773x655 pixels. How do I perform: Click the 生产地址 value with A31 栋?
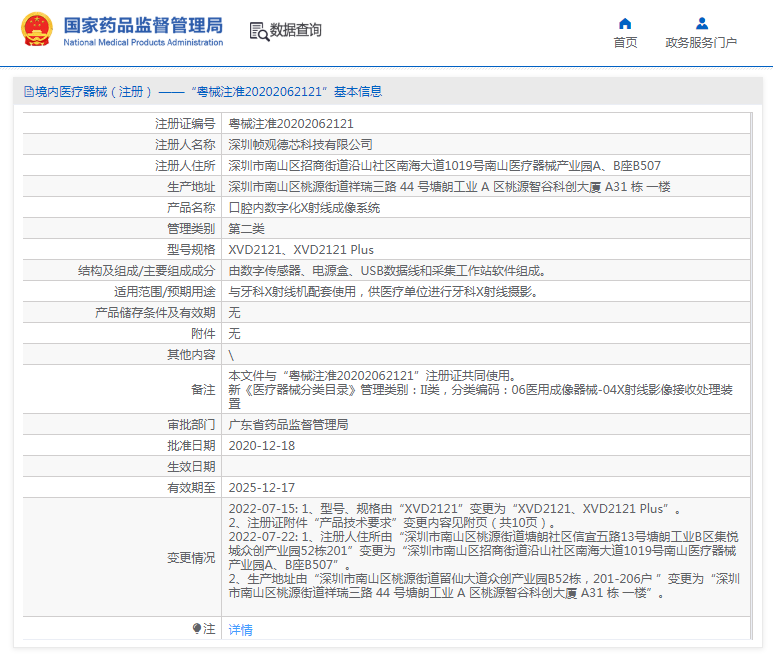[x=449, y=187]
